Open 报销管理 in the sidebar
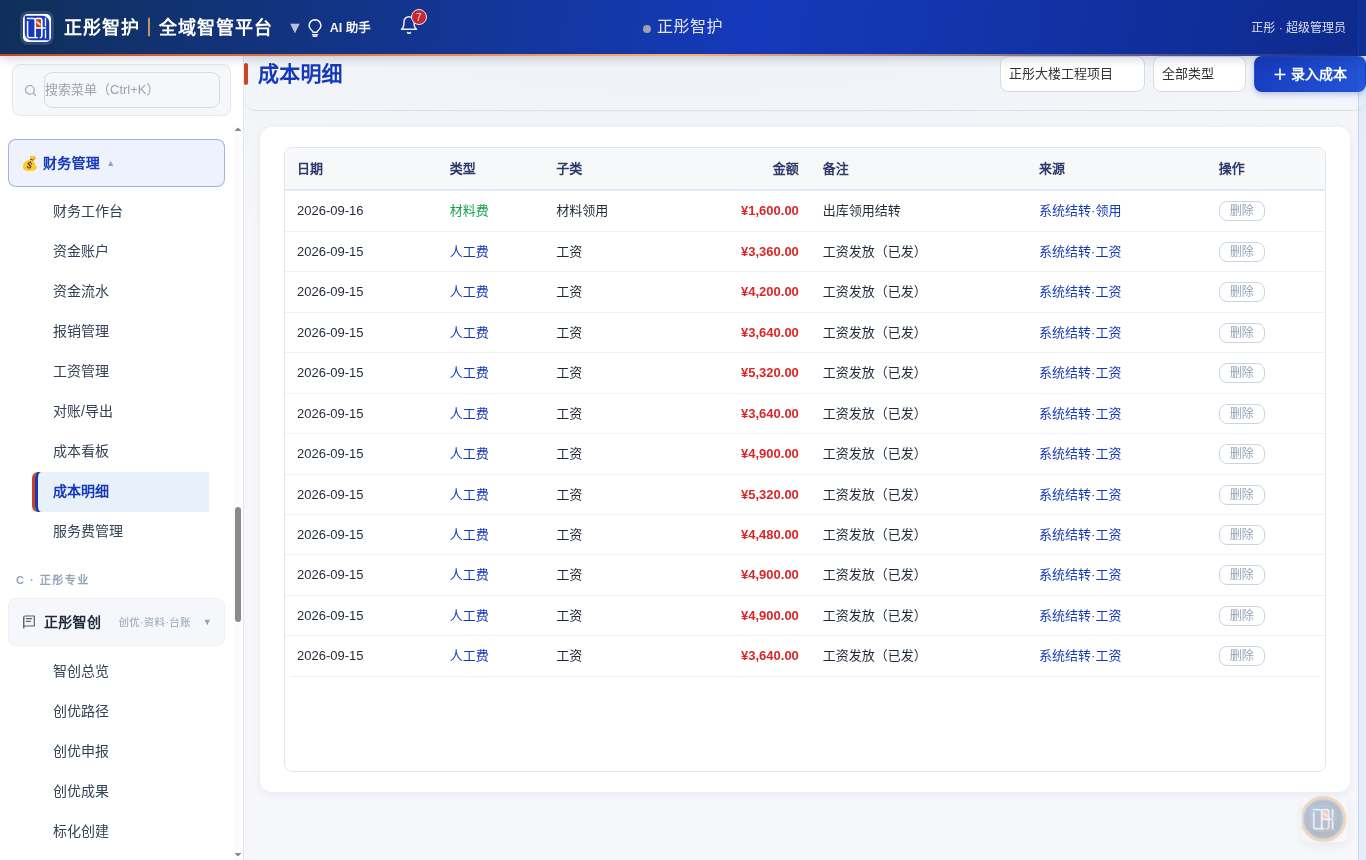 pos(81,331)
